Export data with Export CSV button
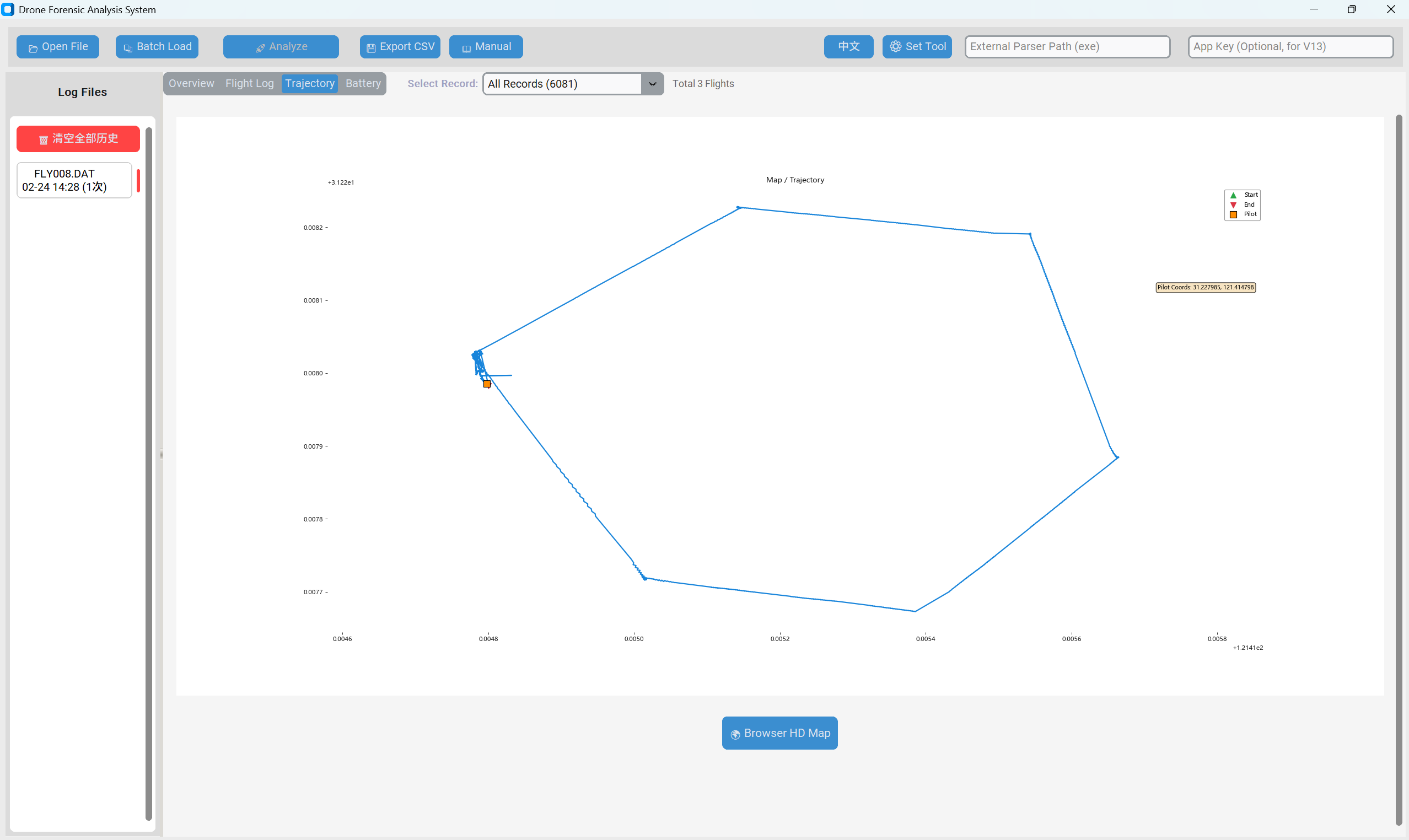 click(400, 46)
